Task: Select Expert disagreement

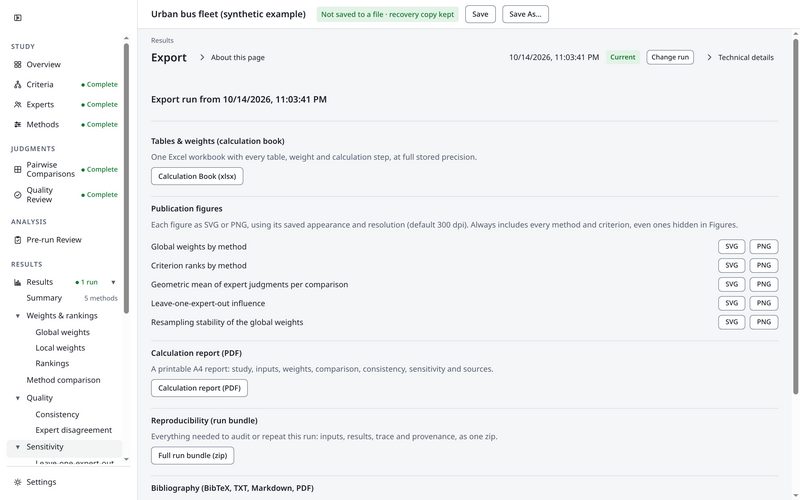Action: pyautogui.click(x=73, y=430)
